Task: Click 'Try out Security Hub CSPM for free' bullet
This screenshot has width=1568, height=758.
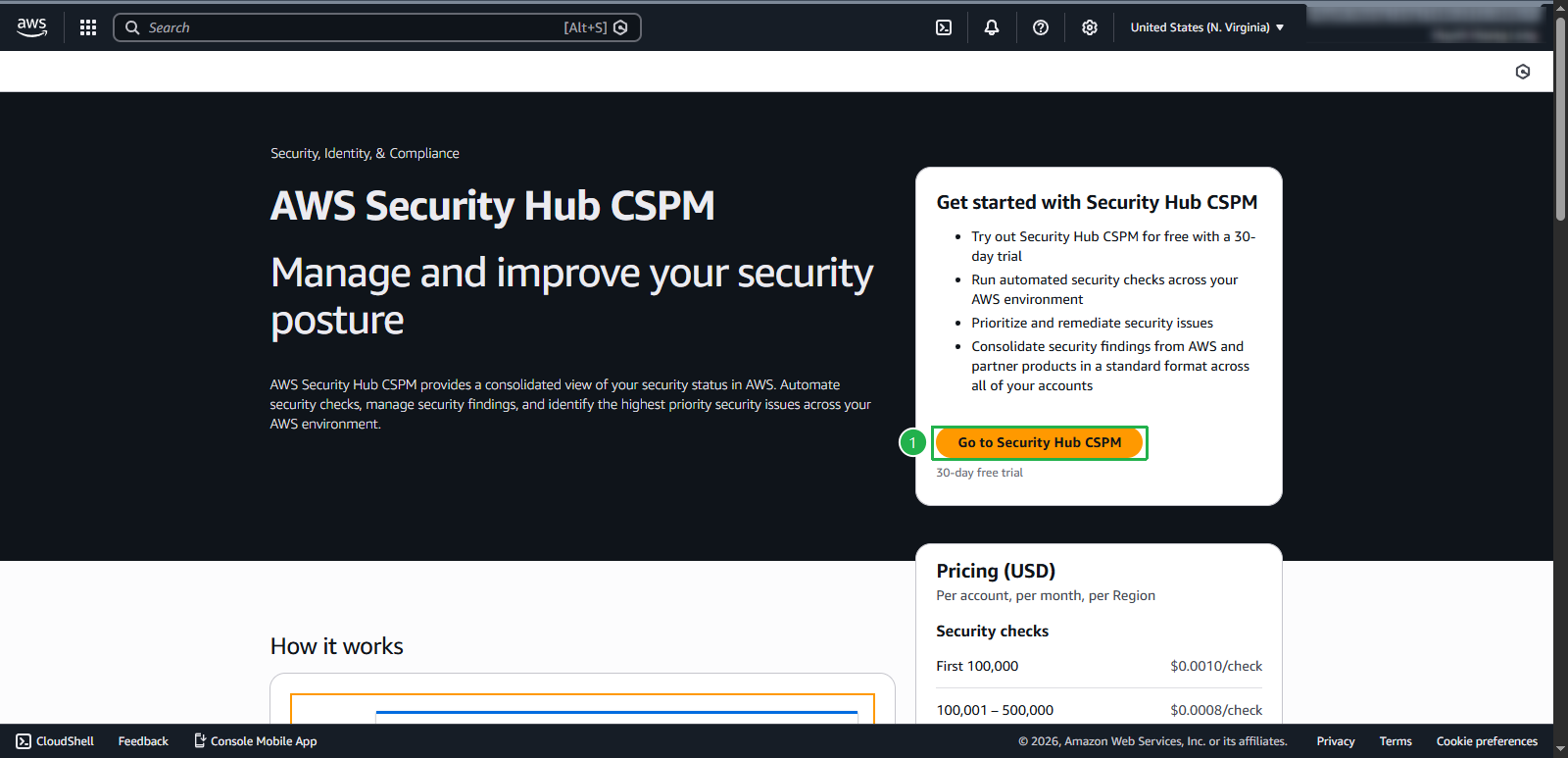Action: pyautogui.click(x=1113, y=246)
